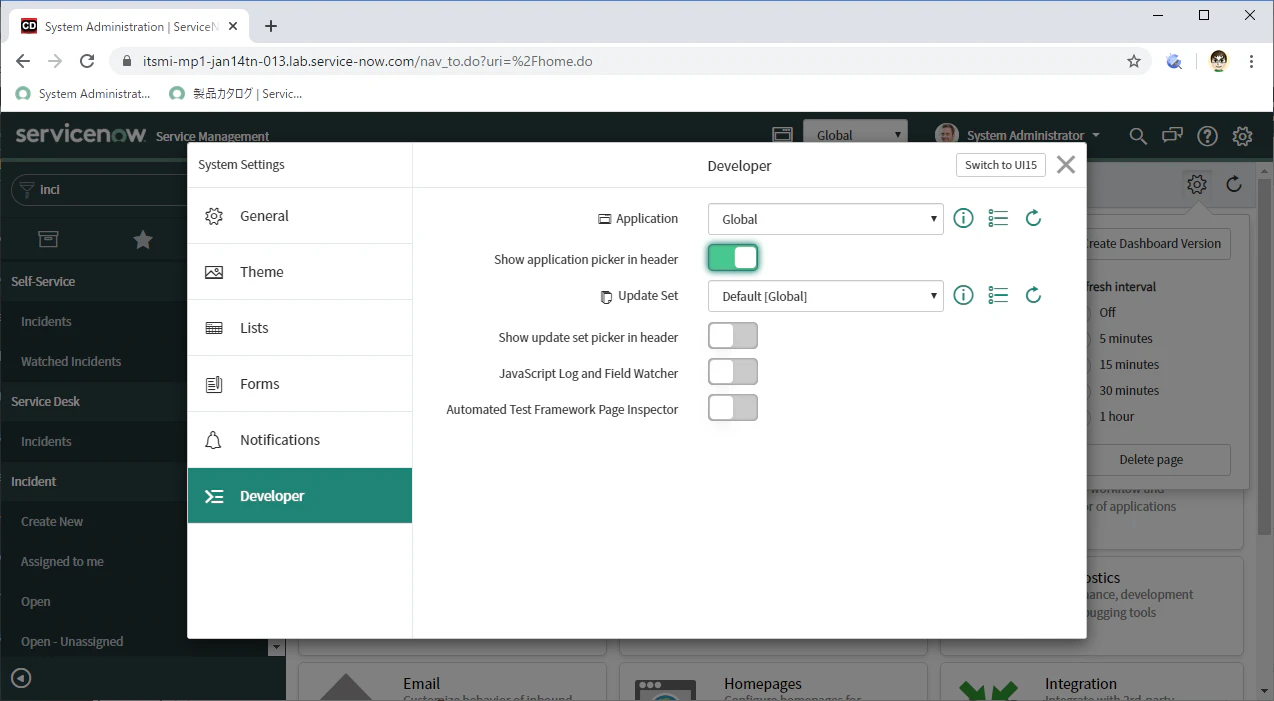The image size is (1274, 701).
Task: Enable Show update set picker in header
Action: (x=733, y=336)
